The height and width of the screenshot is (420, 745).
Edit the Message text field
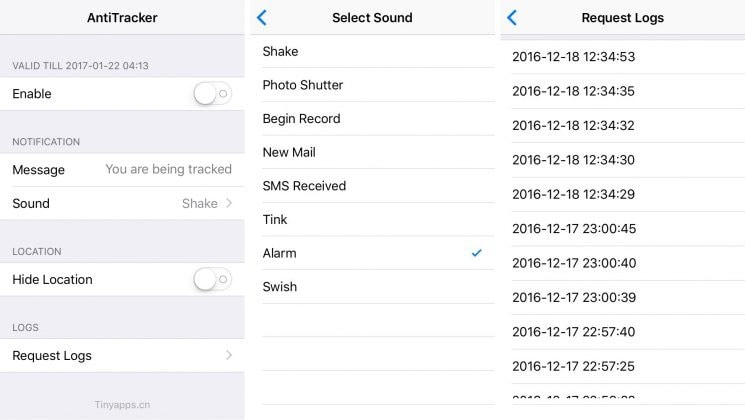click(x=168, y=170)
